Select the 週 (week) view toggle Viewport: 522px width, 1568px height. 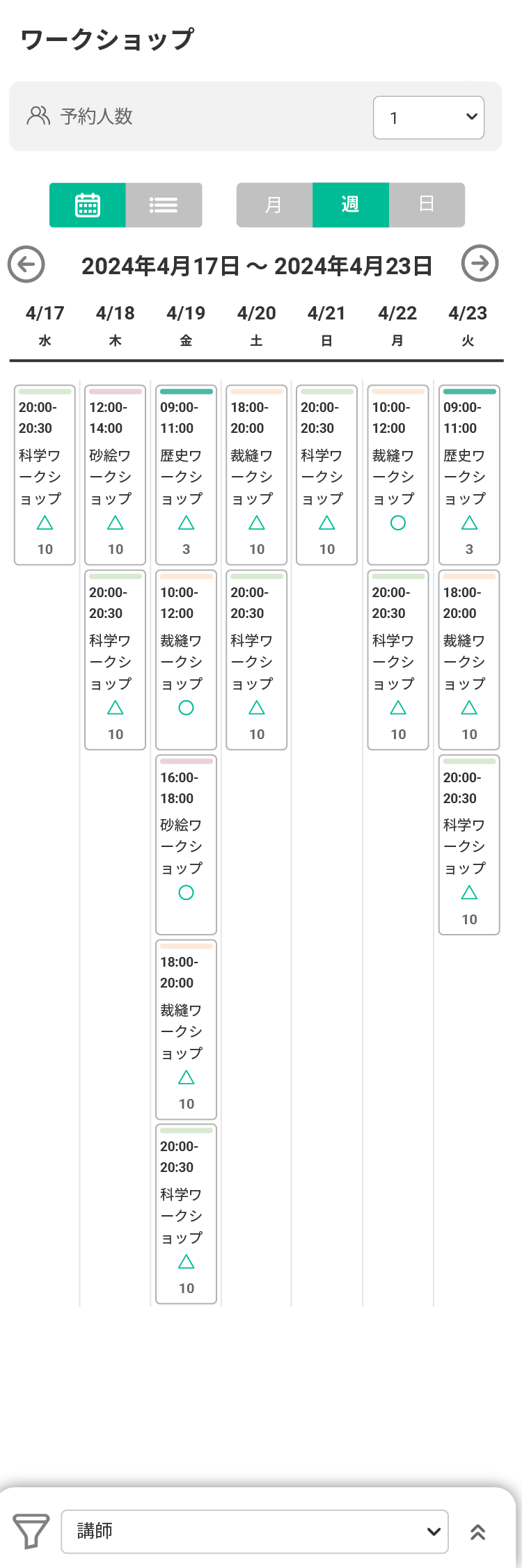[351, 205]
